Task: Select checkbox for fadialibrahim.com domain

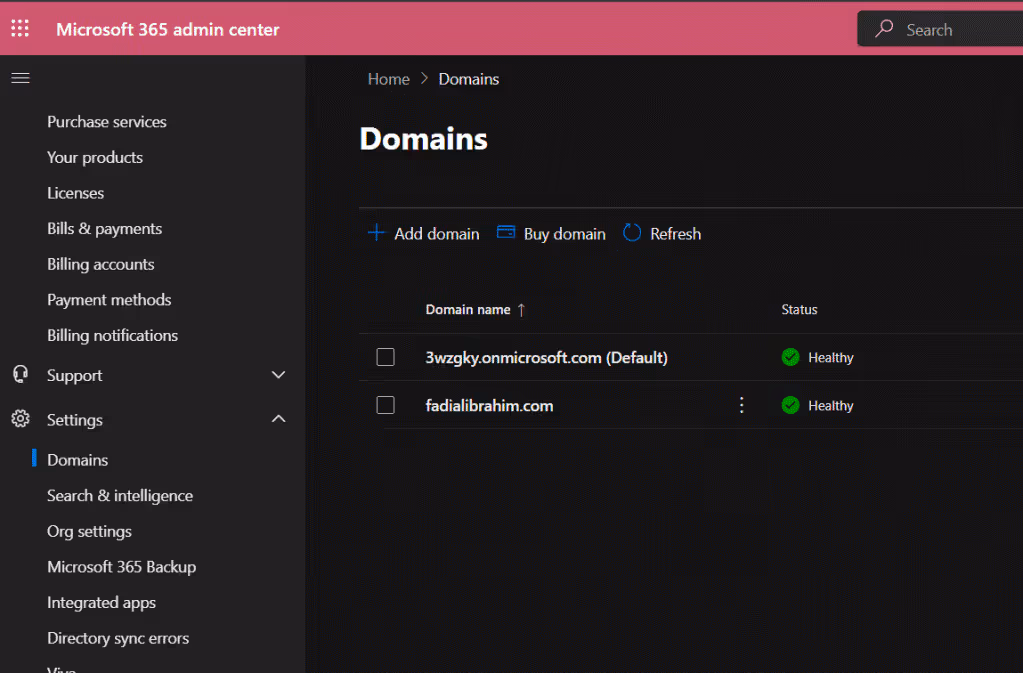Action: 386,405
